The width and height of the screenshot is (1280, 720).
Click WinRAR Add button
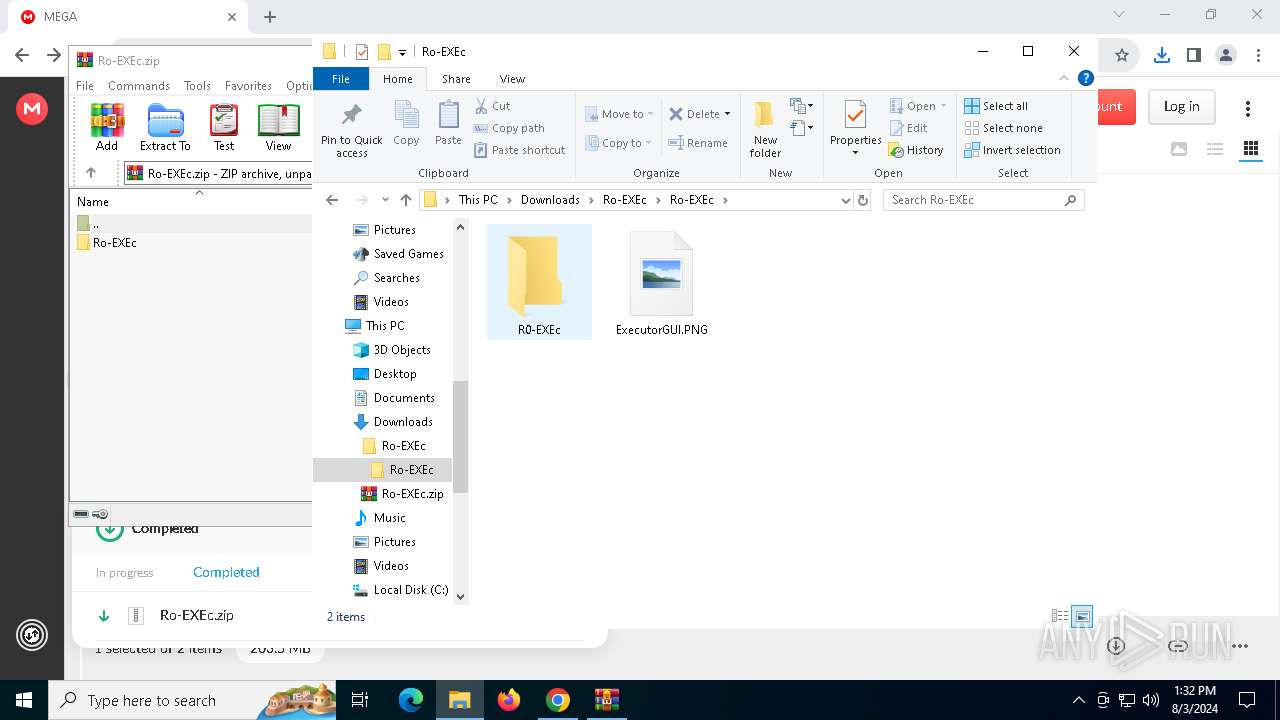point(107,127)
